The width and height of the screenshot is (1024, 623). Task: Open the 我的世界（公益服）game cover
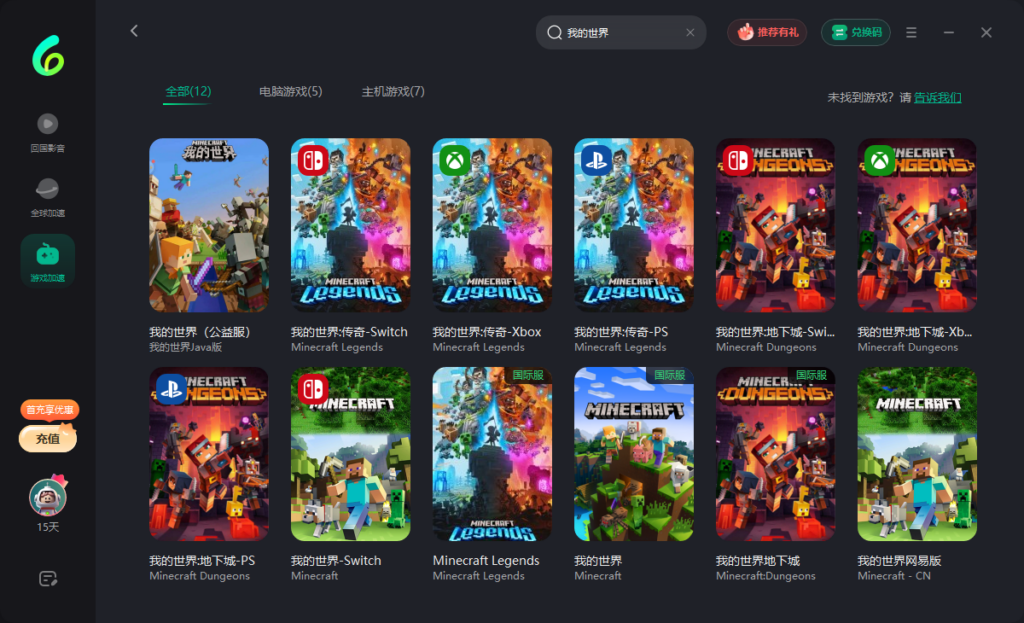[x=209, y=225]
